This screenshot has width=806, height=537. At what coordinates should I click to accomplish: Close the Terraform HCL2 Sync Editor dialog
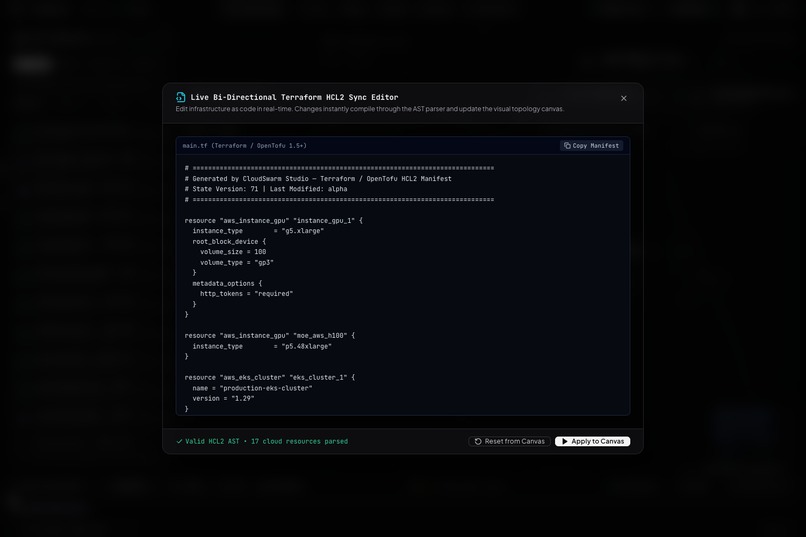pyautogui.click(x=624, y=98)
